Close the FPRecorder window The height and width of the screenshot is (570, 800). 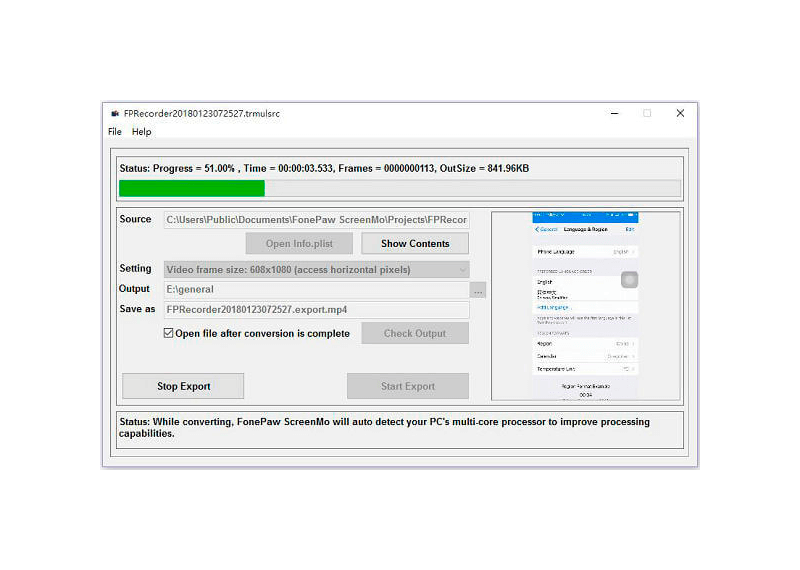coord(680,113)
